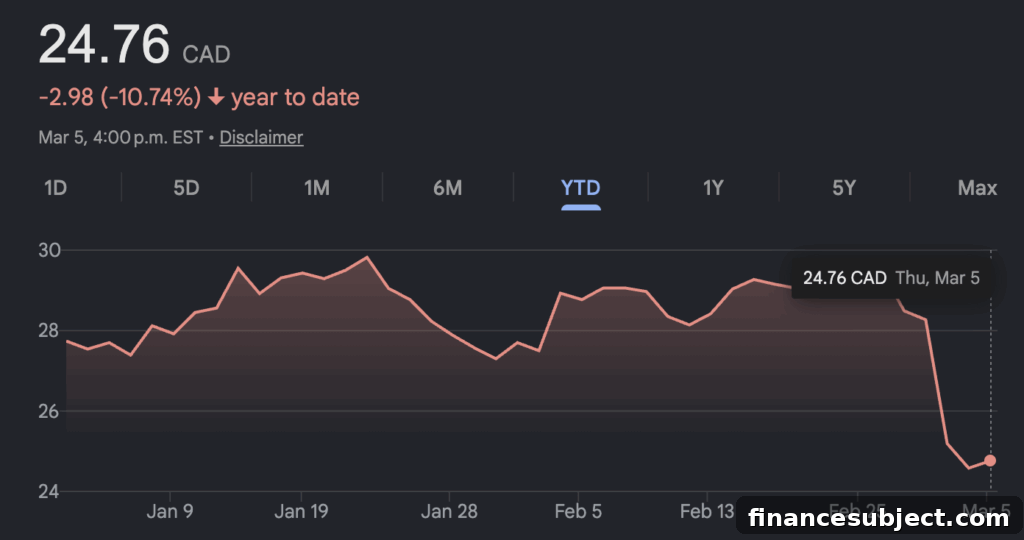Click the 24.76 CAD Thu, Mar 5 tooltip
The width and height of the screenshot is (1024, 540).
(x=891, y=278)
